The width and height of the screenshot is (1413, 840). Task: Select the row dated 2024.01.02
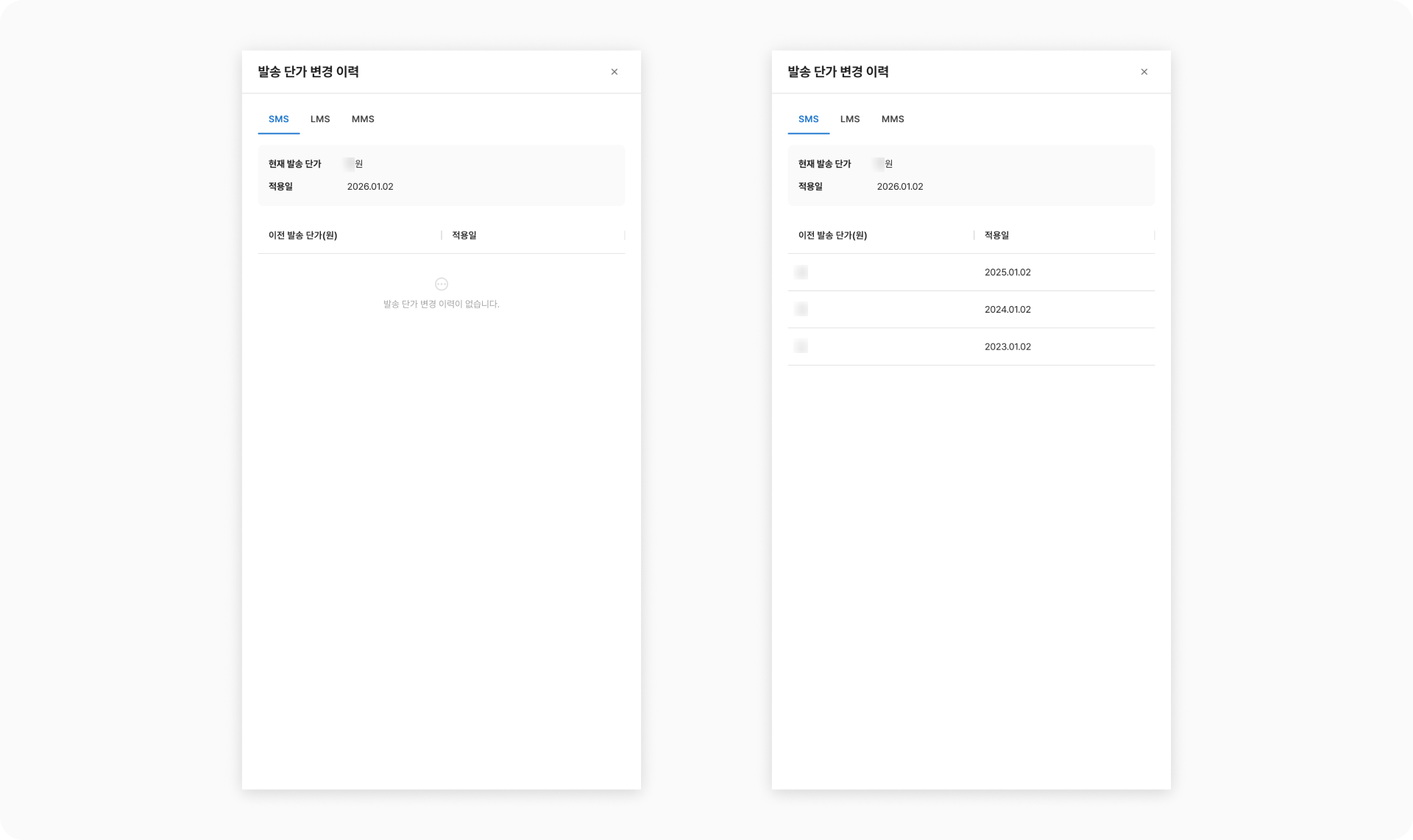(x=1007, y=310)
